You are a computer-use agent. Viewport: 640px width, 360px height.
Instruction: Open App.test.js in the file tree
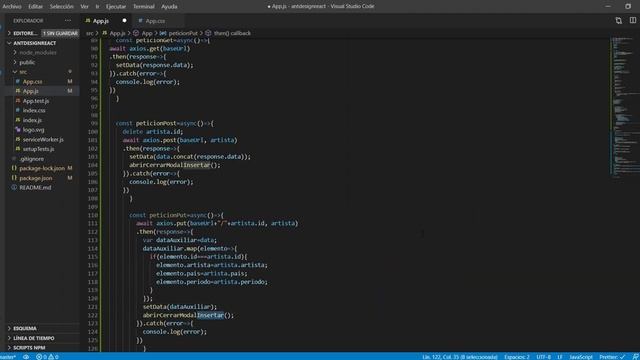click(x=36, y=101)
